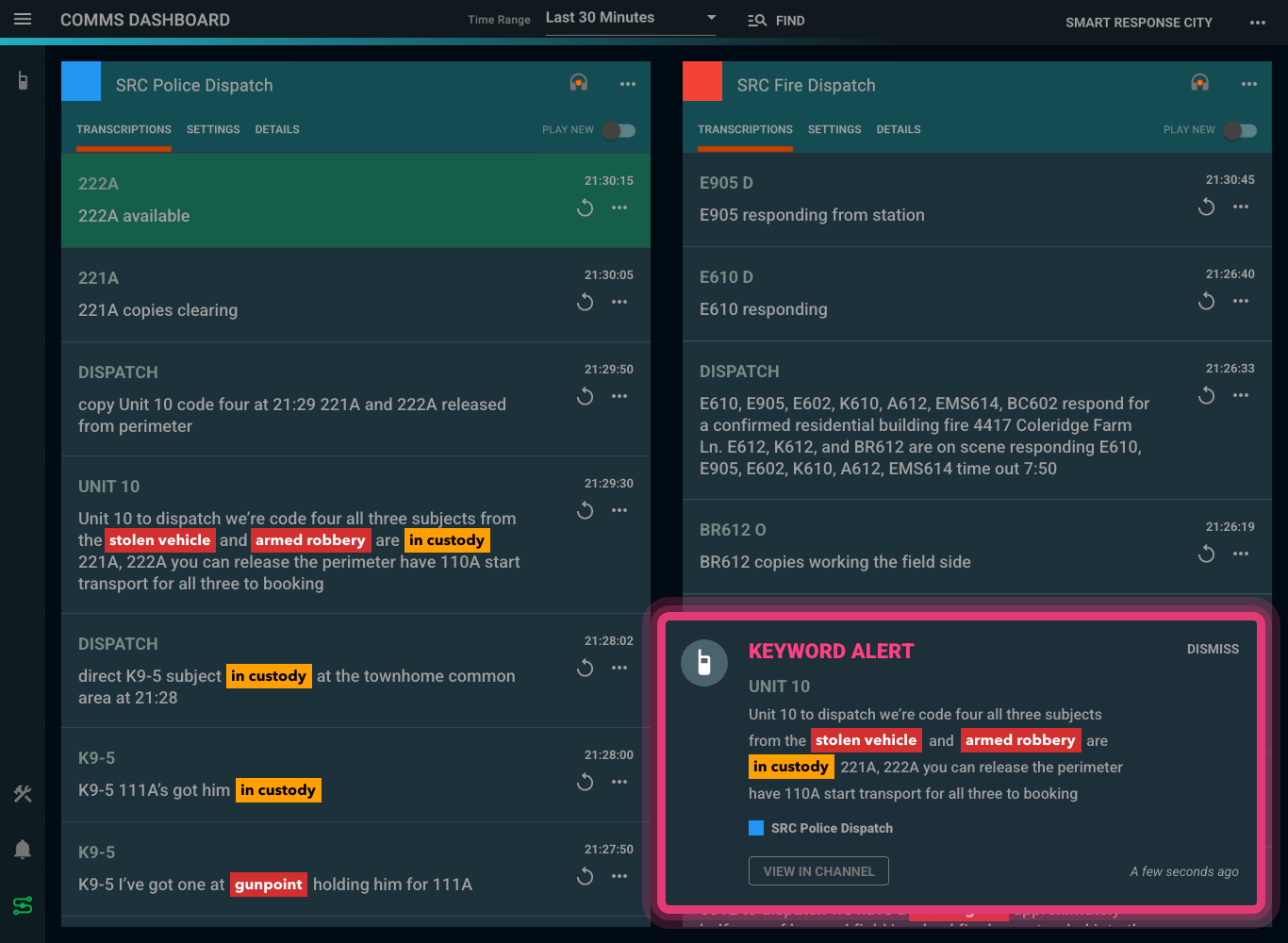The width and height of the screenshot is (1288, 943).
Task: Open more options for 221A message
Action: [619, 302]
